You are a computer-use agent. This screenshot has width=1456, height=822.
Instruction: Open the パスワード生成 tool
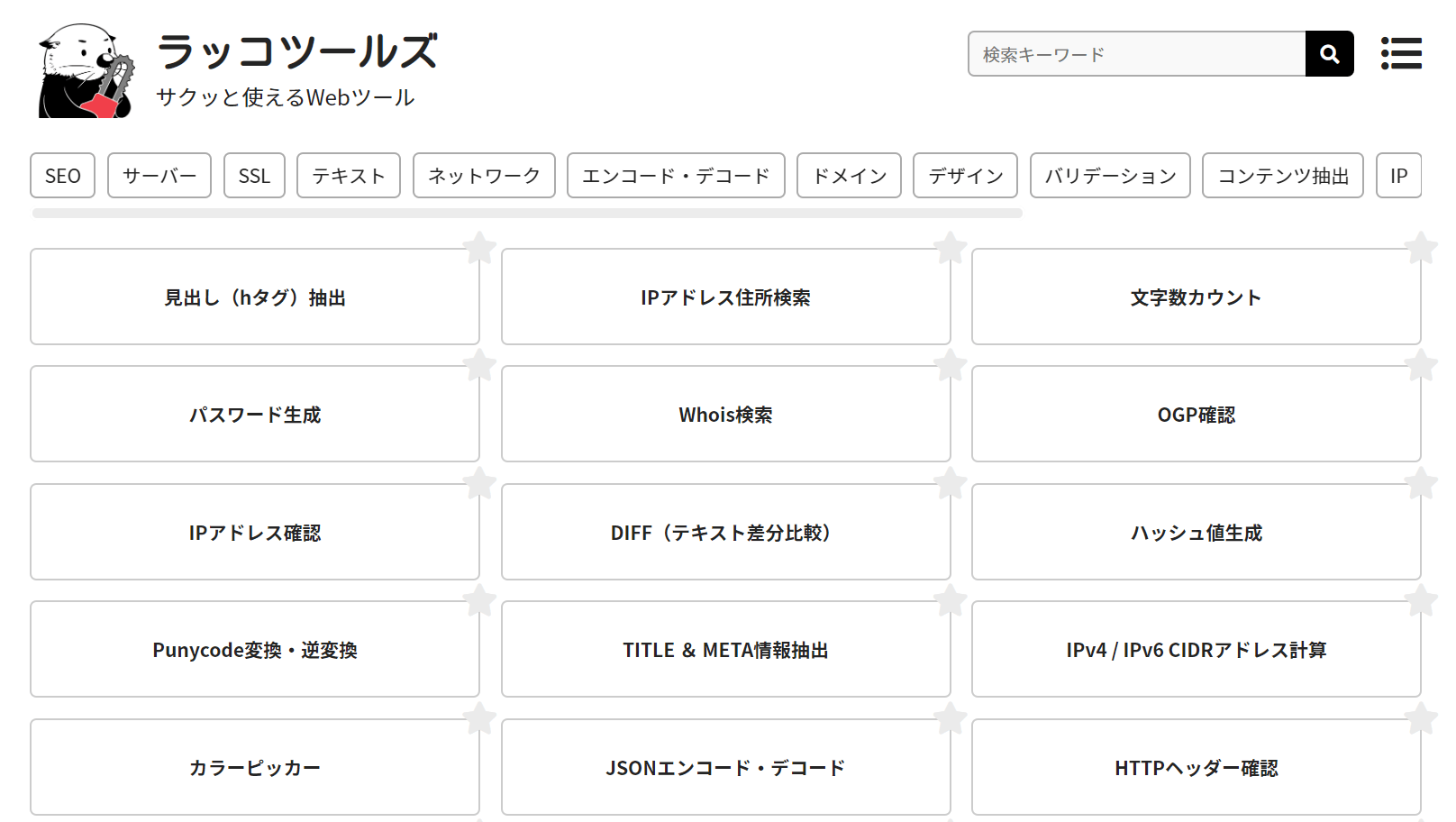[x=255, y=414]
